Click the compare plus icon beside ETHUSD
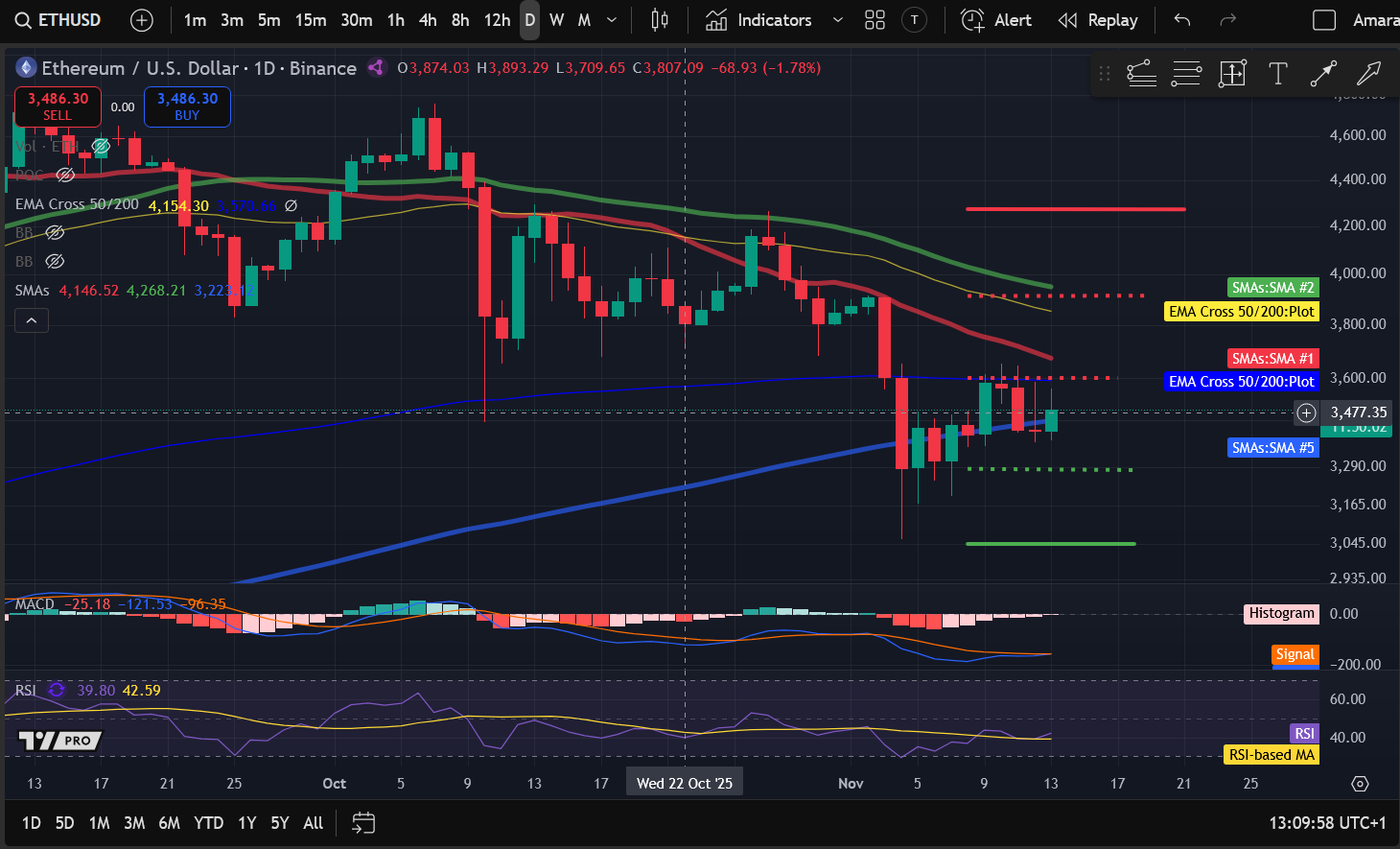Screen dimensions: 1400x849 (141, 20)
